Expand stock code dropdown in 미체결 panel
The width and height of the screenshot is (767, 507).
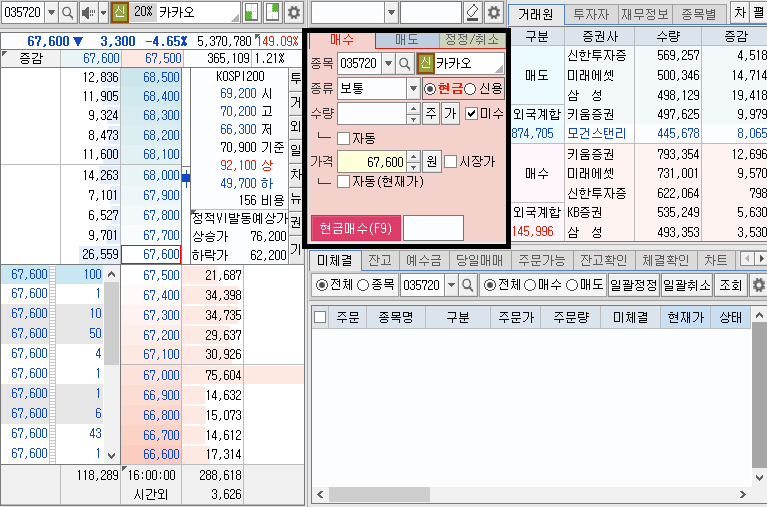(x=451, y=285)
